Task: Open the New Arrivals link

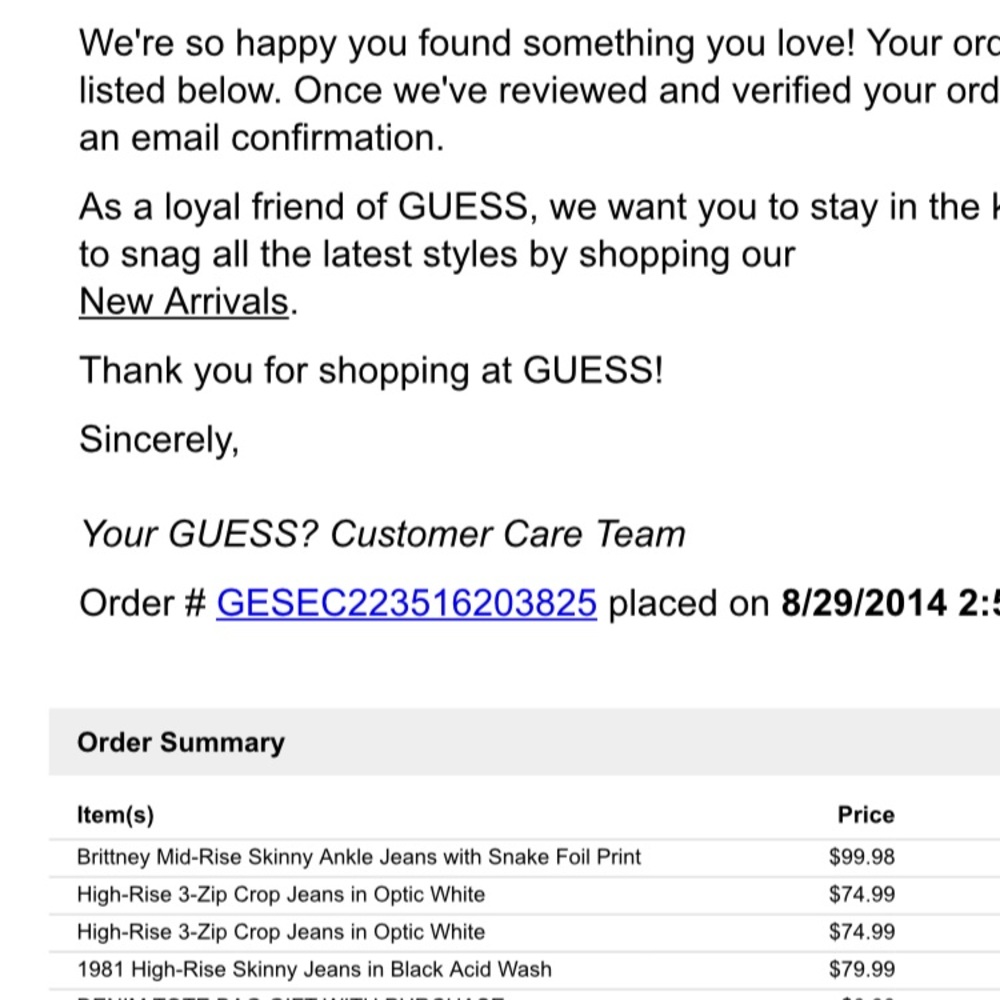Action: (x=184, y=301)
